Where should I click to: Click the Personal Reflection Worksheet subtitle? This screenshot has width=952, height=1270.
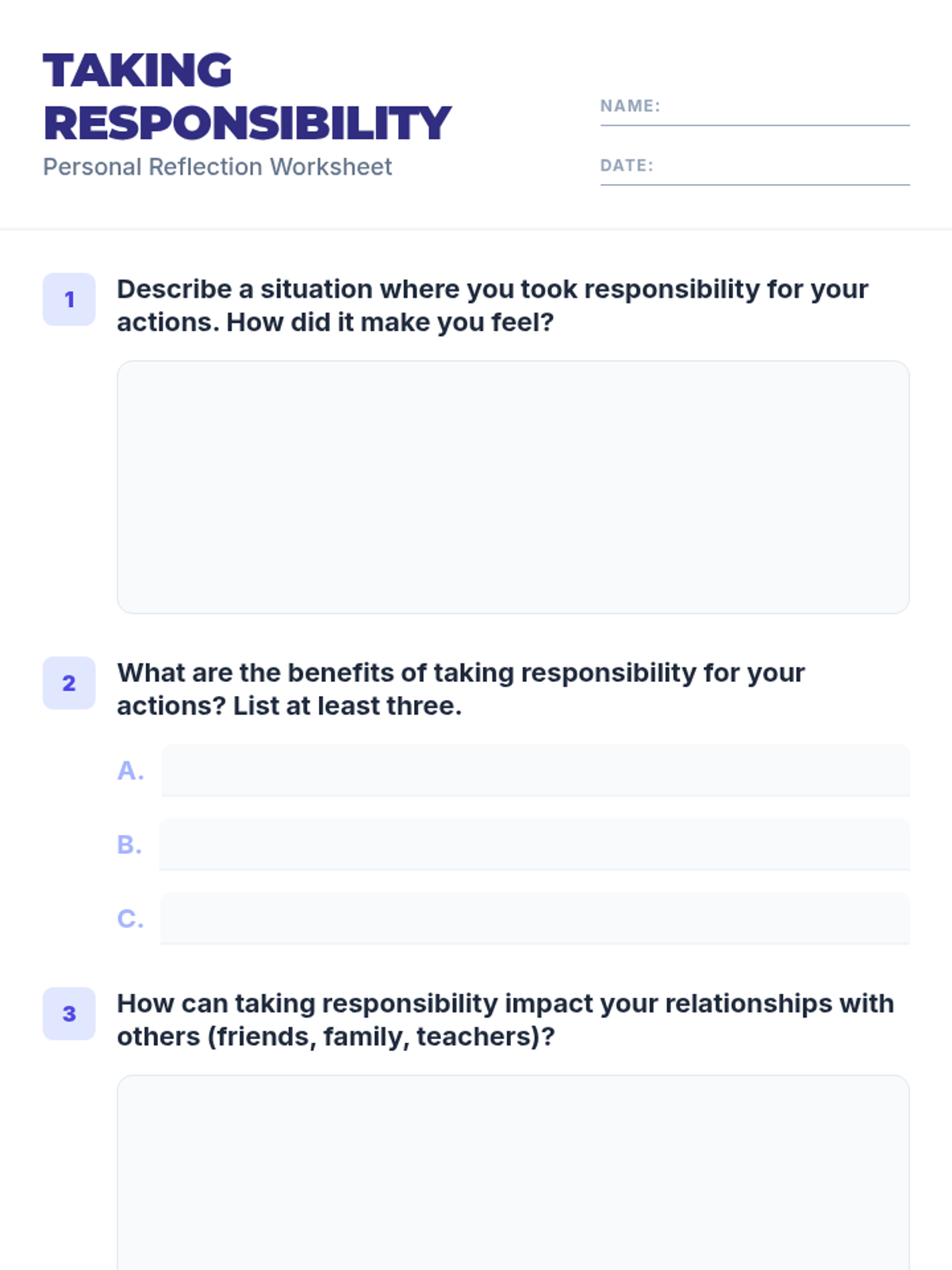[217, 167]
